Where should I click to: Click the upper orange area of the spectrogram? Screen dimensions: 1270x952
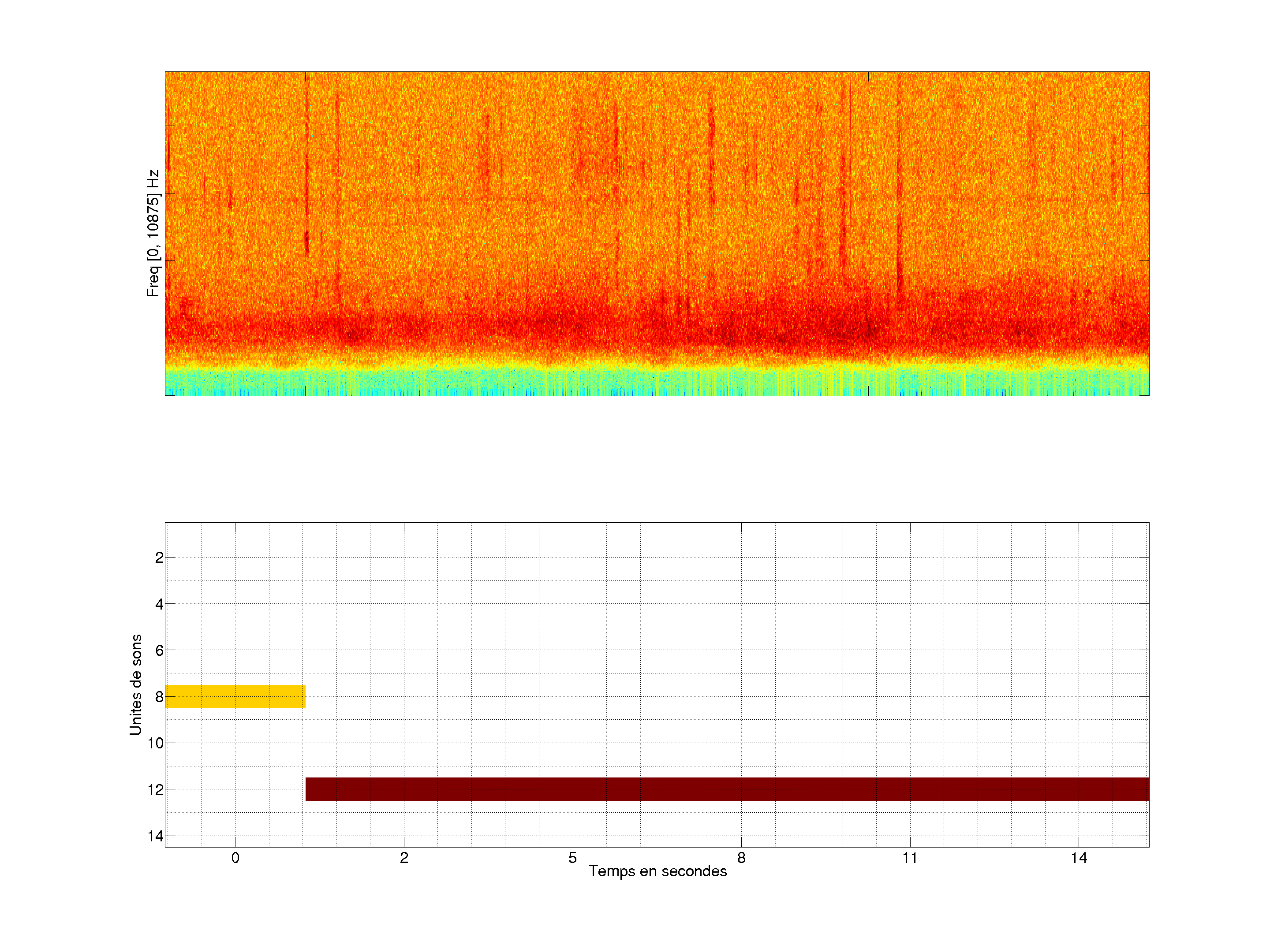657,126
